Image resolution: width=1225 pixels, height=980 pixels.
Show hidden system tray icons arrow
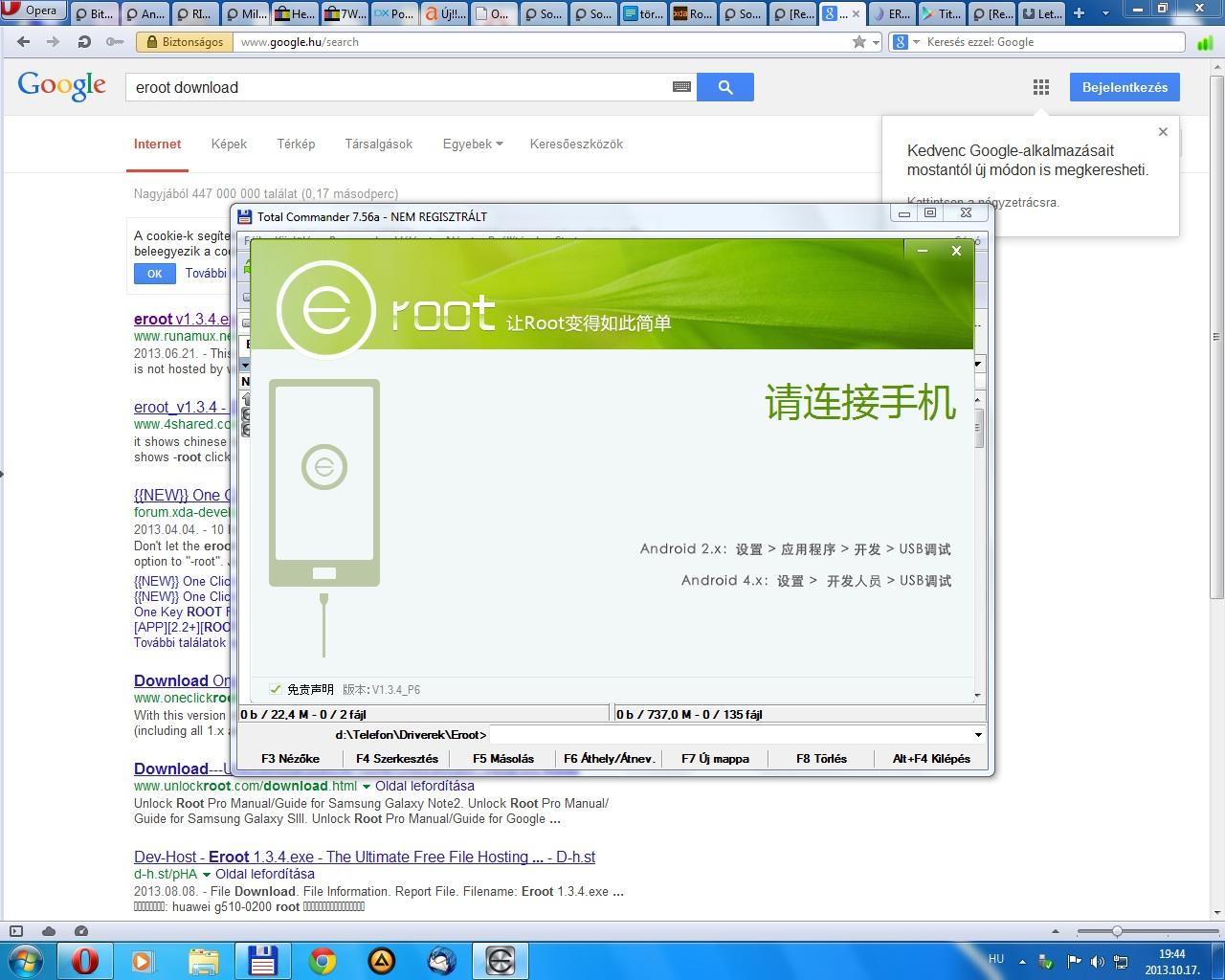[1023, 961]
